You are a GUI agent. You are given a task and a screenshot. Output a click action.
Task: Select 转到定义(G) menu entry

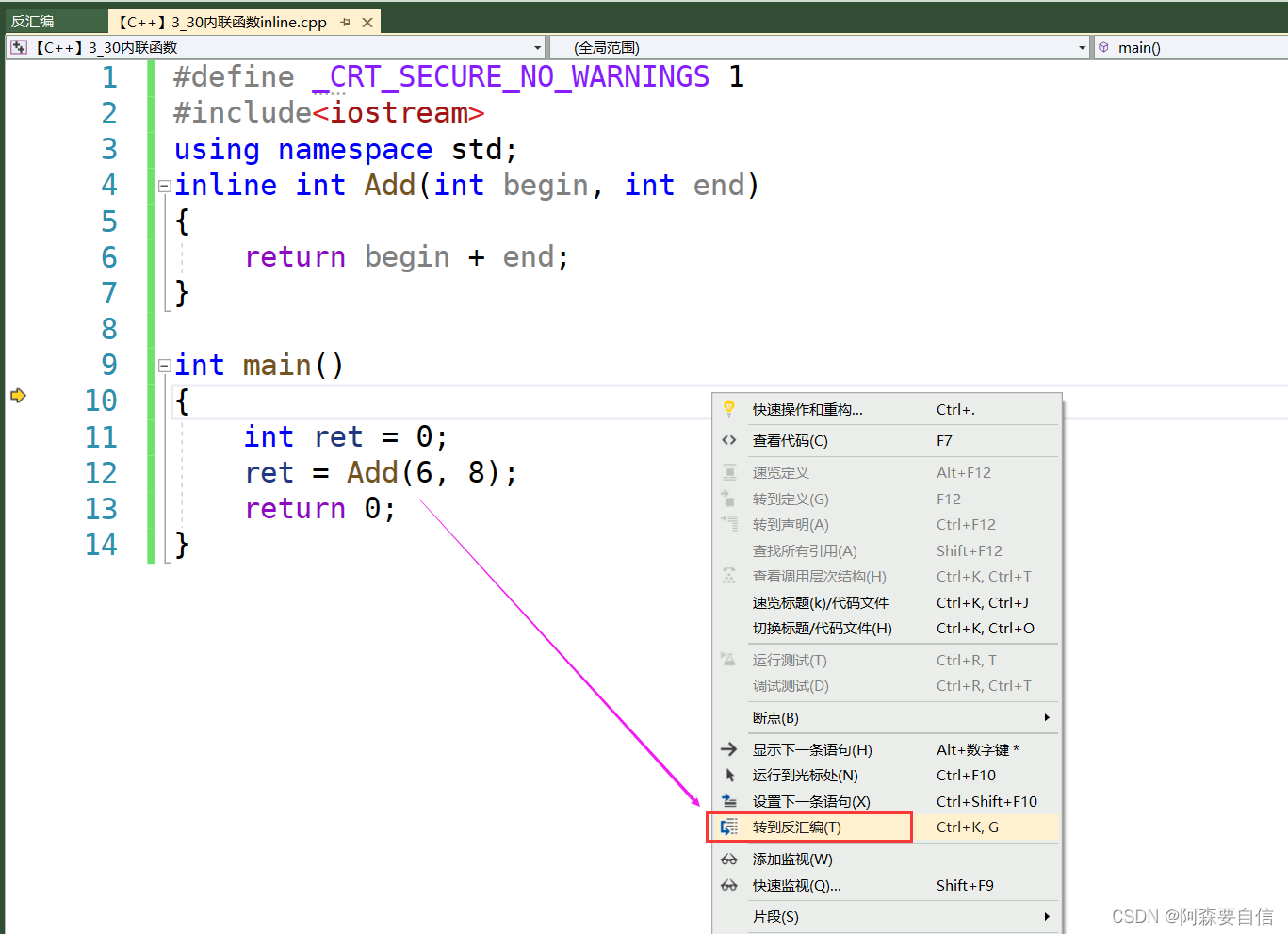point(887,499)
